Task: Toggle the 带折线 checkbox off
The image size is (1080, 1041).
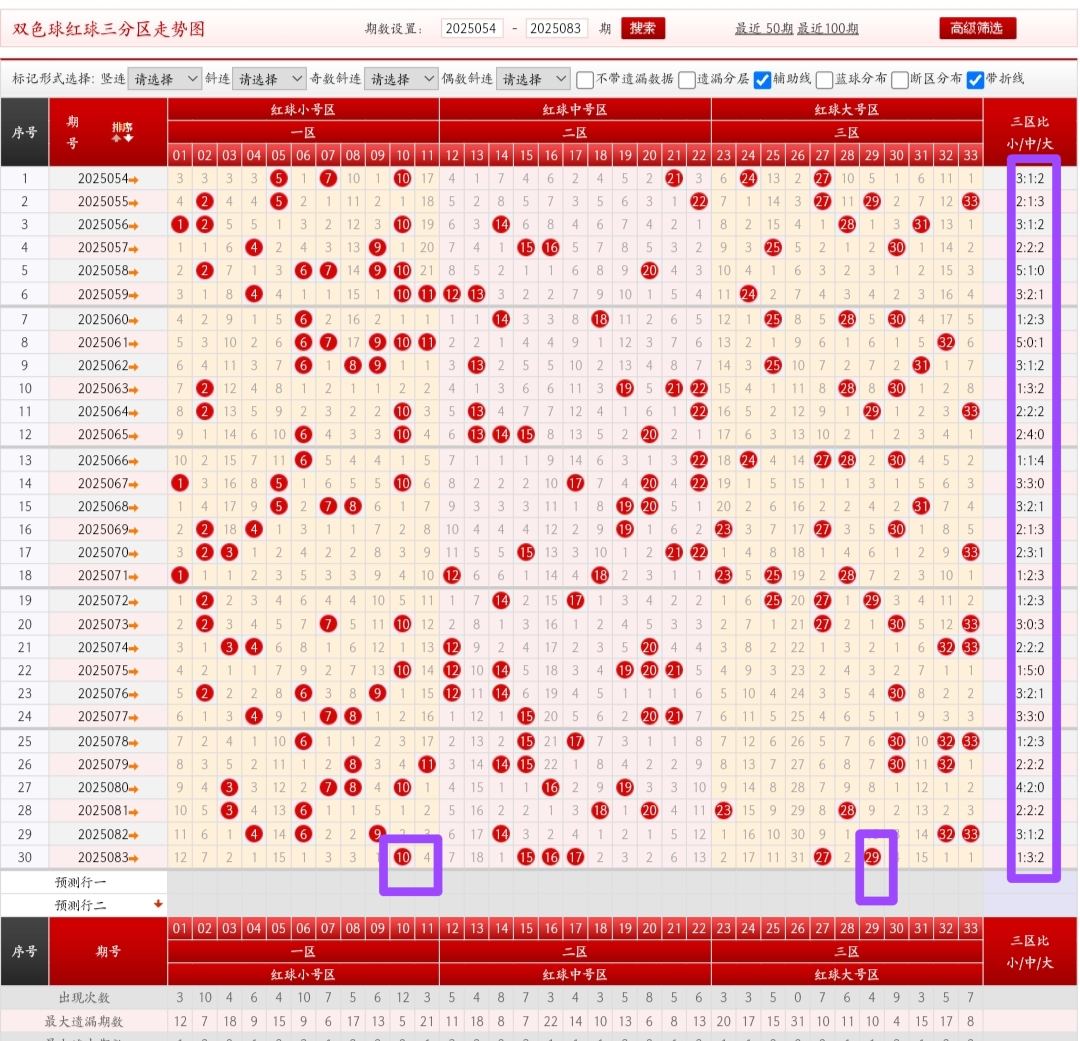Action: (x=975, y=79)
